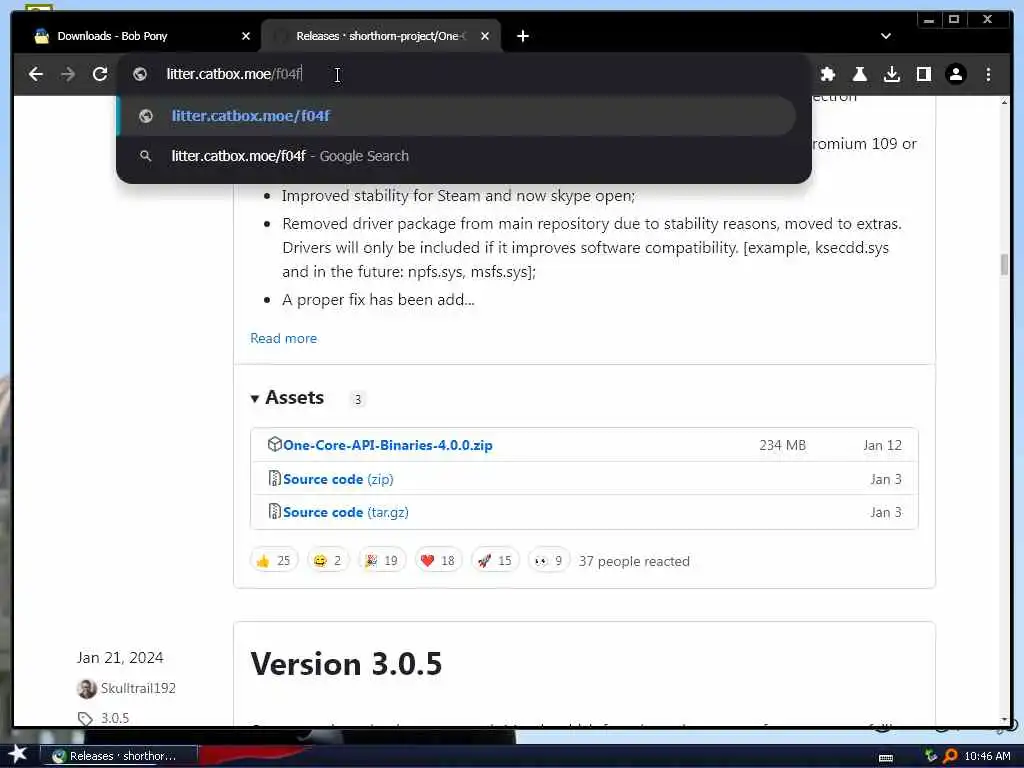Image resolution: width=1024 pixels, height=768 pixels.
Task: Go back with the browser back arrow
Action: (x=36, y=74)
